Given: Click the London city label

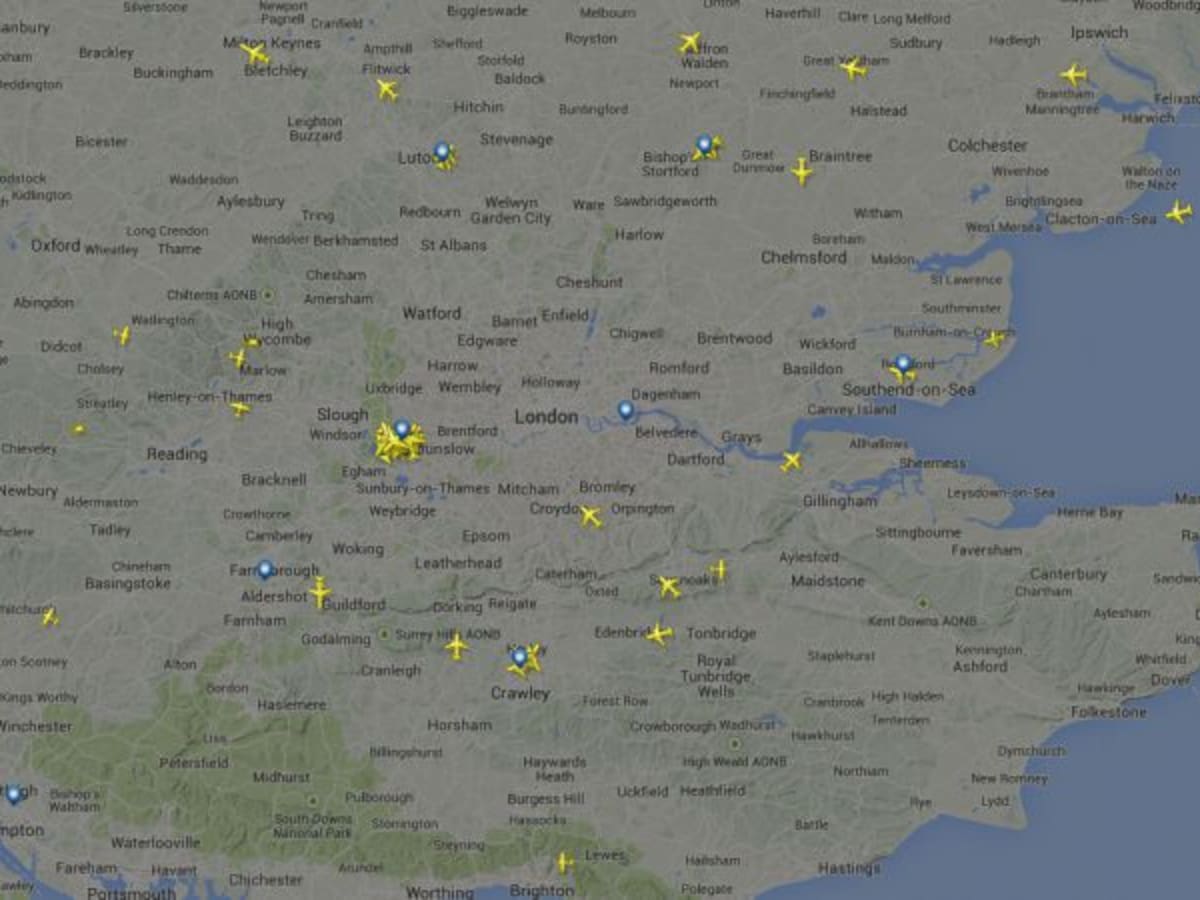Looking at the screenshot, I should pos(546,416).
